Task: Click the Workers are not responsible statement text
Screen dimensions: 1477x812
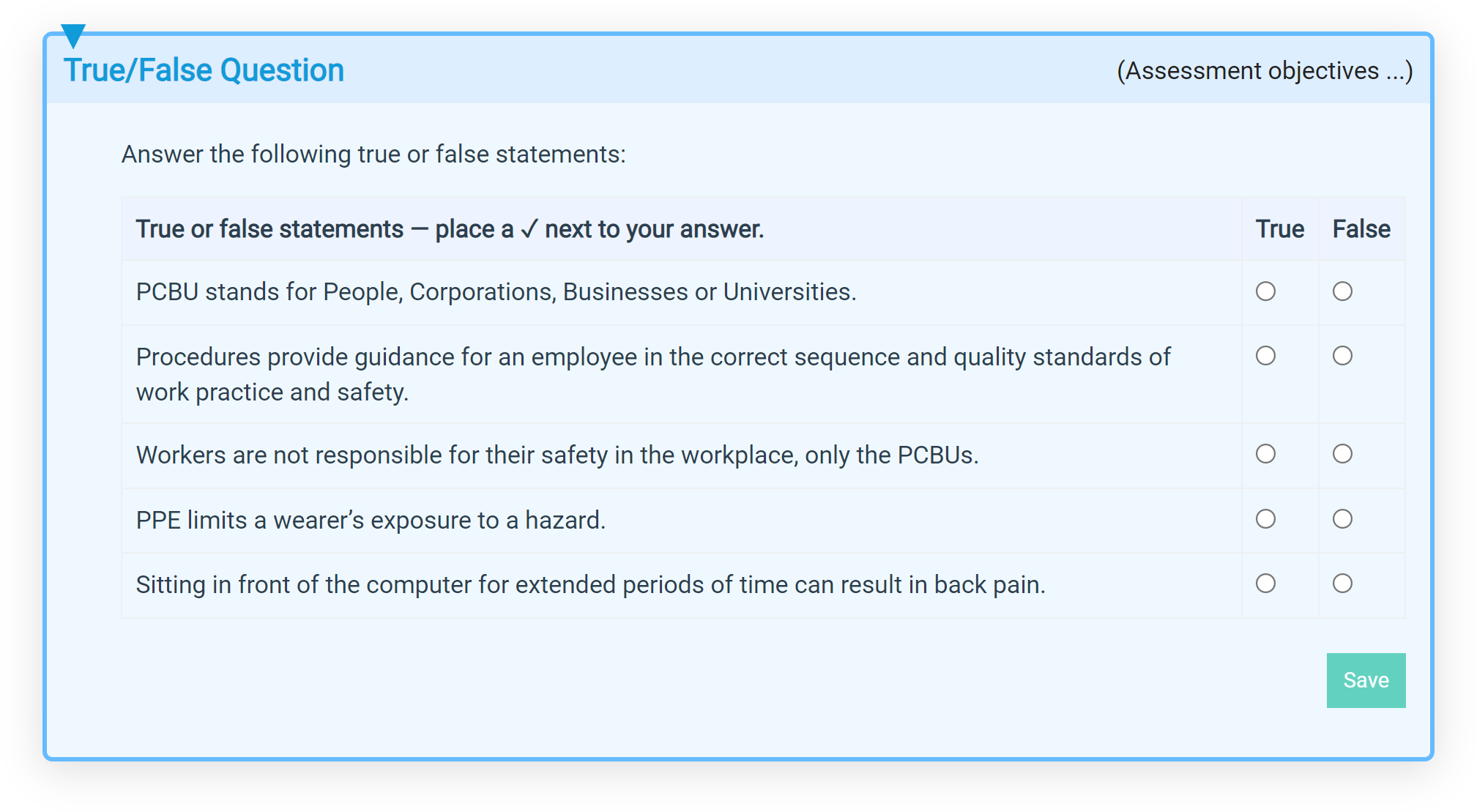Action: pos(557,455)
